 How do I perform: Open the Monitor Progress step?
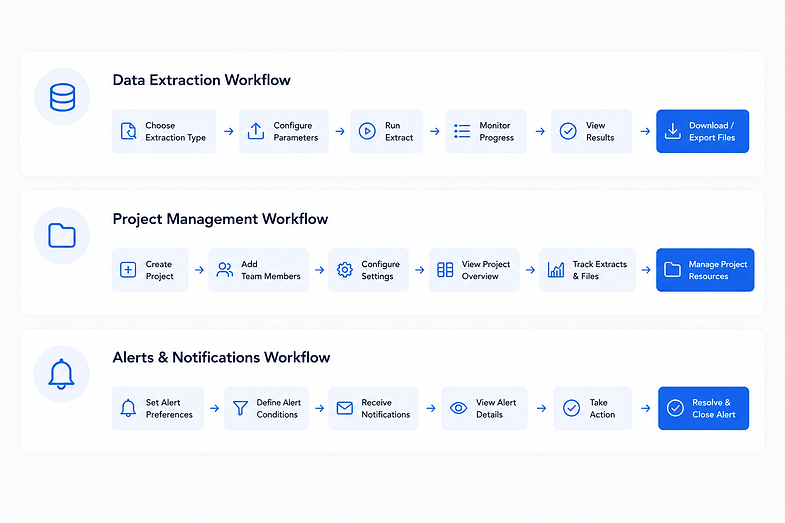coord(486,131)
